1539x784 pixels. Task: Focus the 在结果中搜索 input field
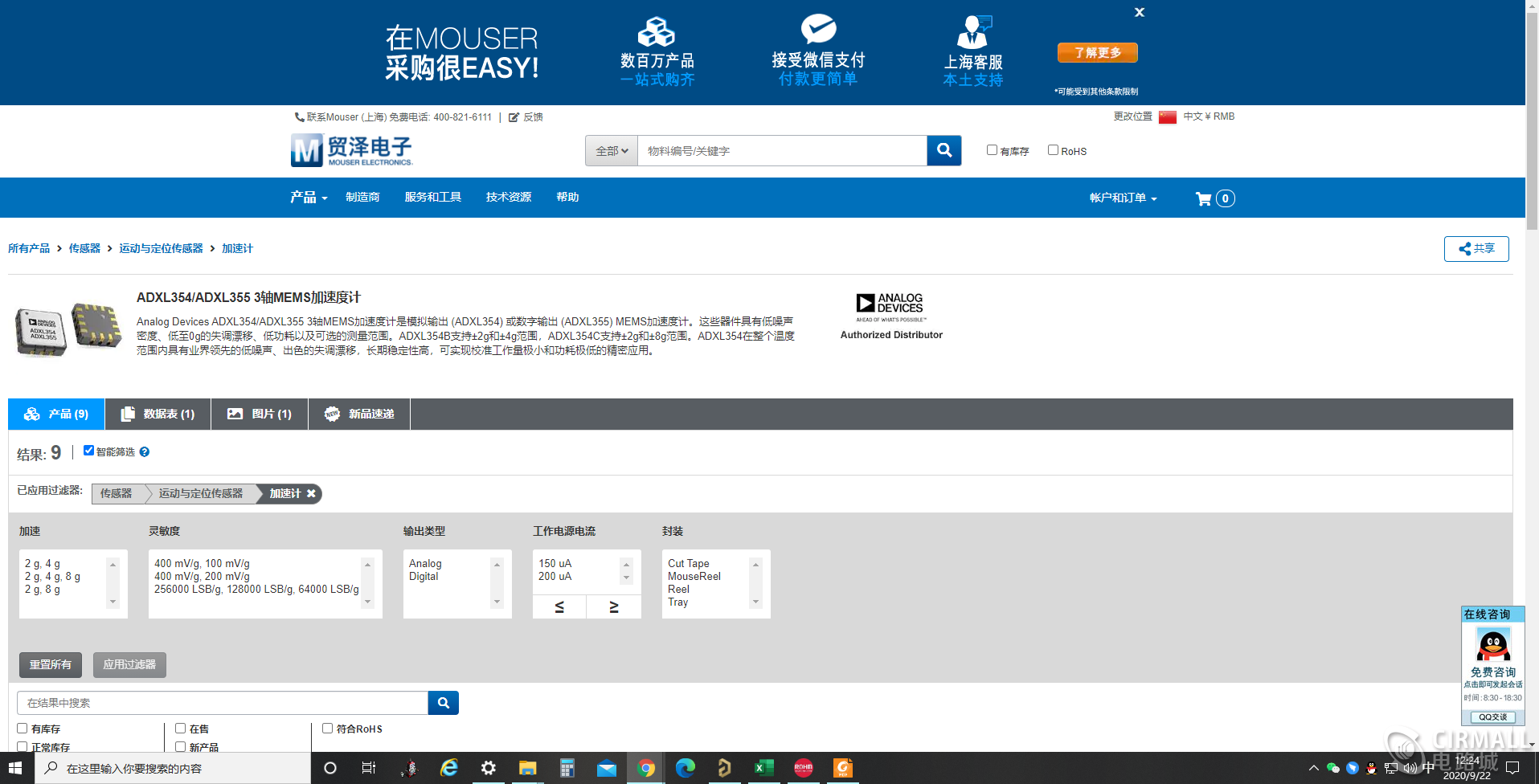point(223,703)
